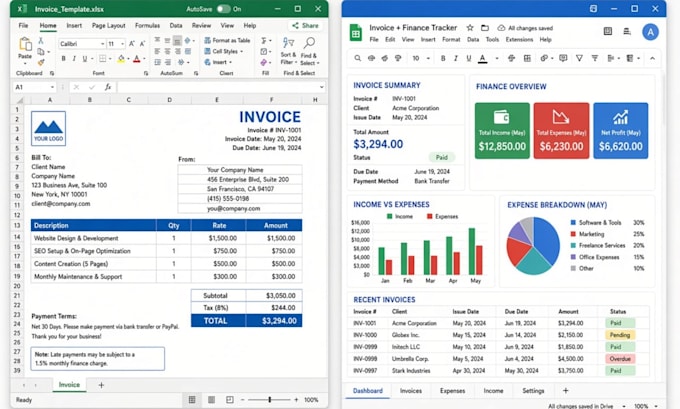The image size is (680, 409).
Task: Click the Cut scissors icon in Excel
Action: coord(41,40)
